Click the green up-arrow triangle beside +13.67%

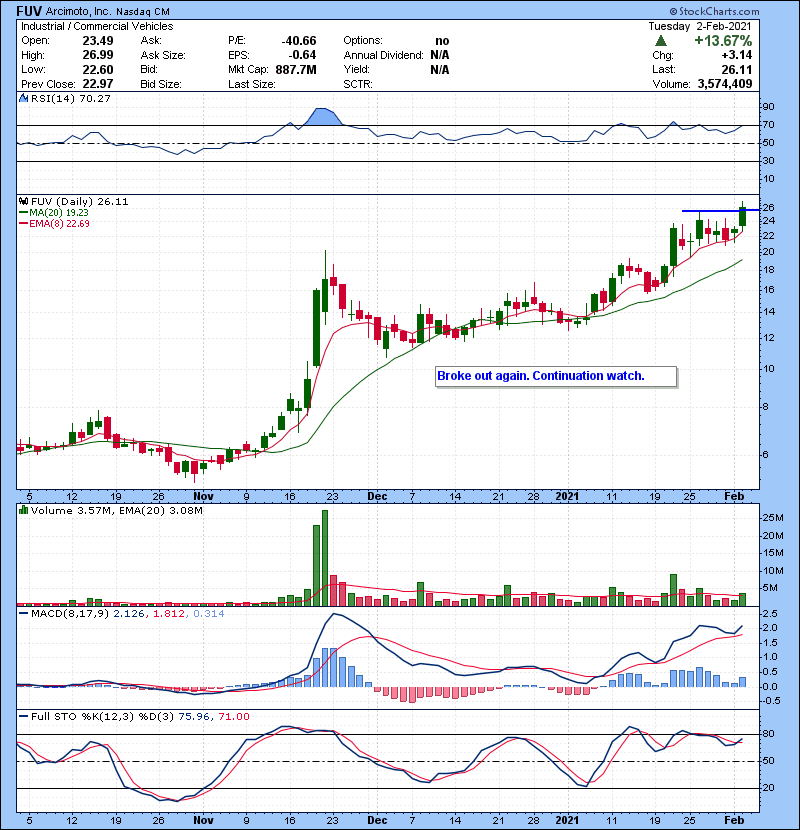point(660,41)
